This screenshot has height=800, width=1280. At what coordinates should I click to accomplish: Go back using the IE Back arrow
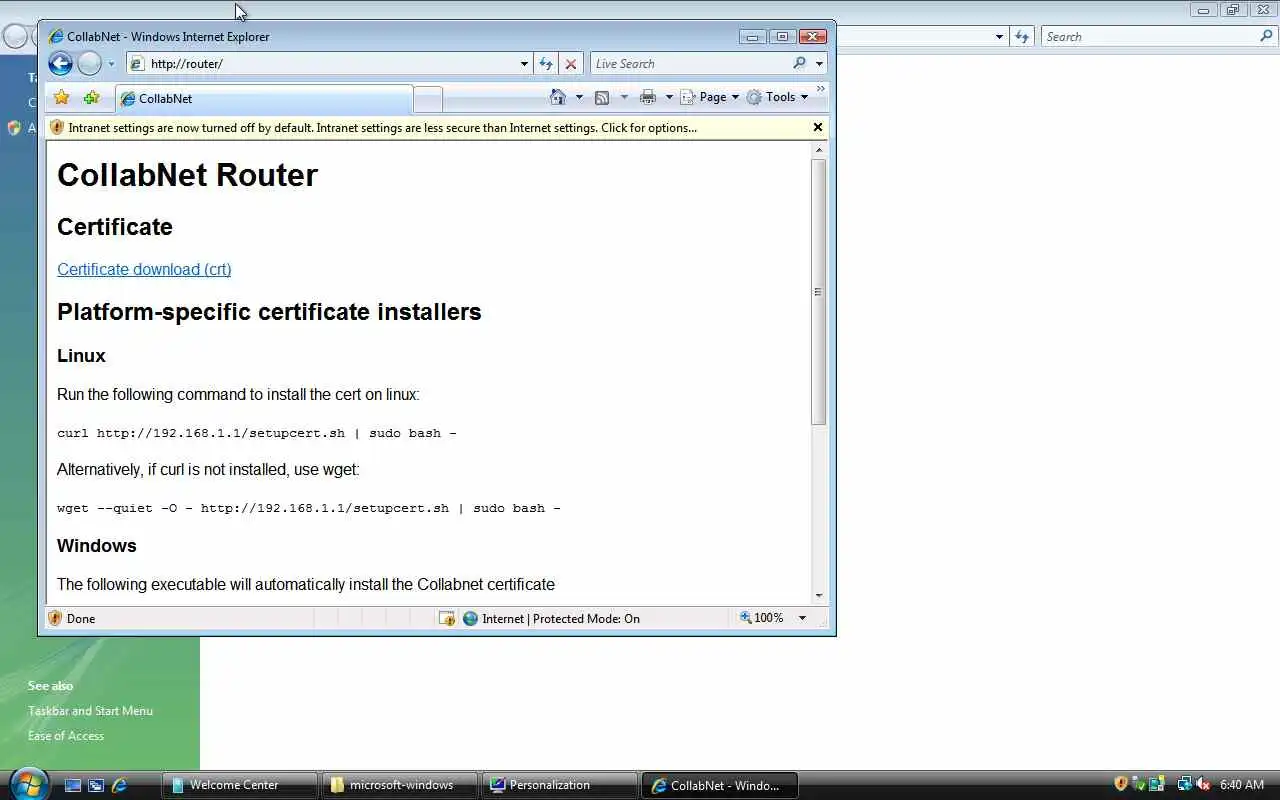[61, 64]
